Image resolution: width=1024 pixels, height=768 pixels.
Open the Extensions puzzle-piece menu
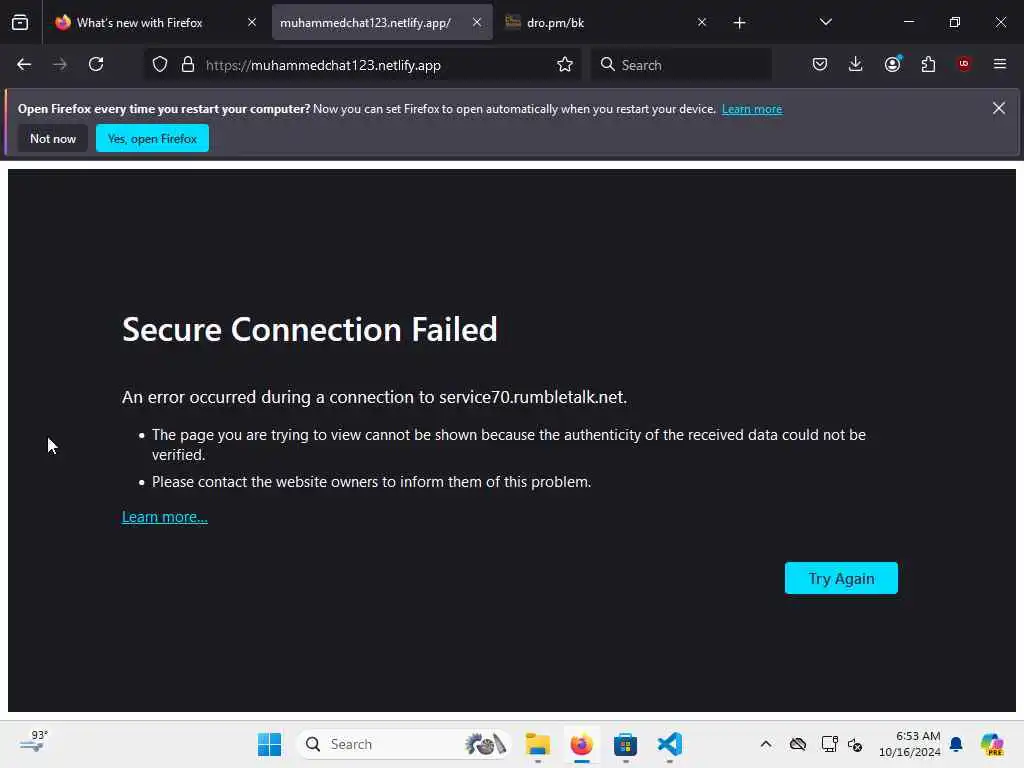coord(928,64)
